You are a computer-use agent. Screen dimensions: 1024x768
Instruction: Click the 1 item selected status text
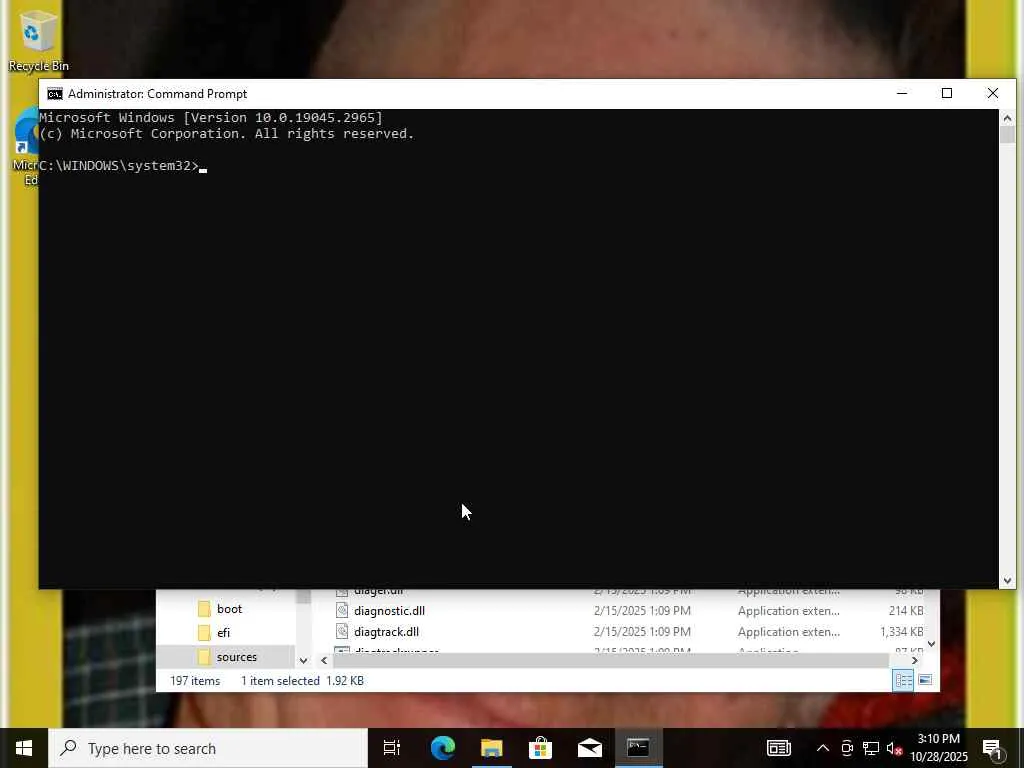coord(280,680)
